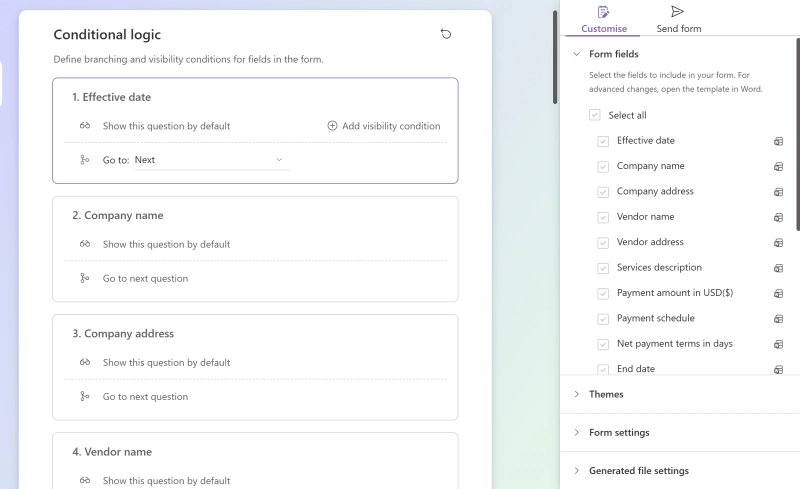Toggle the Effective date checkbox

603,141
